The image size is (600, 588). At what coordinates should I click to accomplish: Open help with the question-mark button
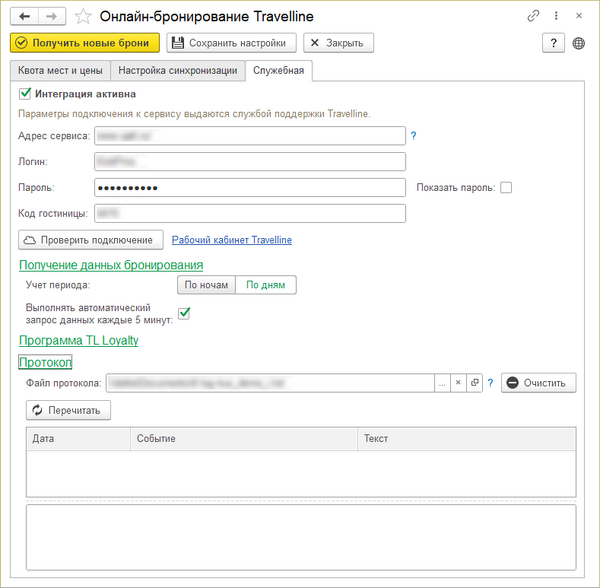[x=553, y=43]
